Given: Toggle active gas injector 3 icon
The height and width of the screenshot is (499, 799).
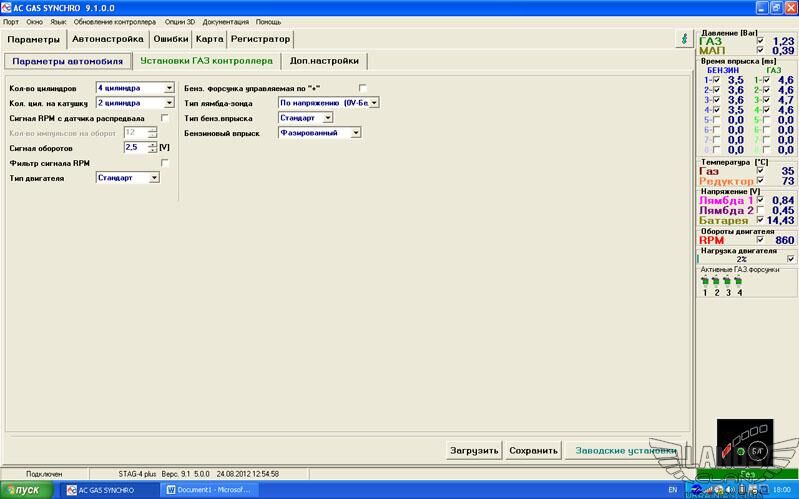Looking at the screenshot, I should (728, 281).
